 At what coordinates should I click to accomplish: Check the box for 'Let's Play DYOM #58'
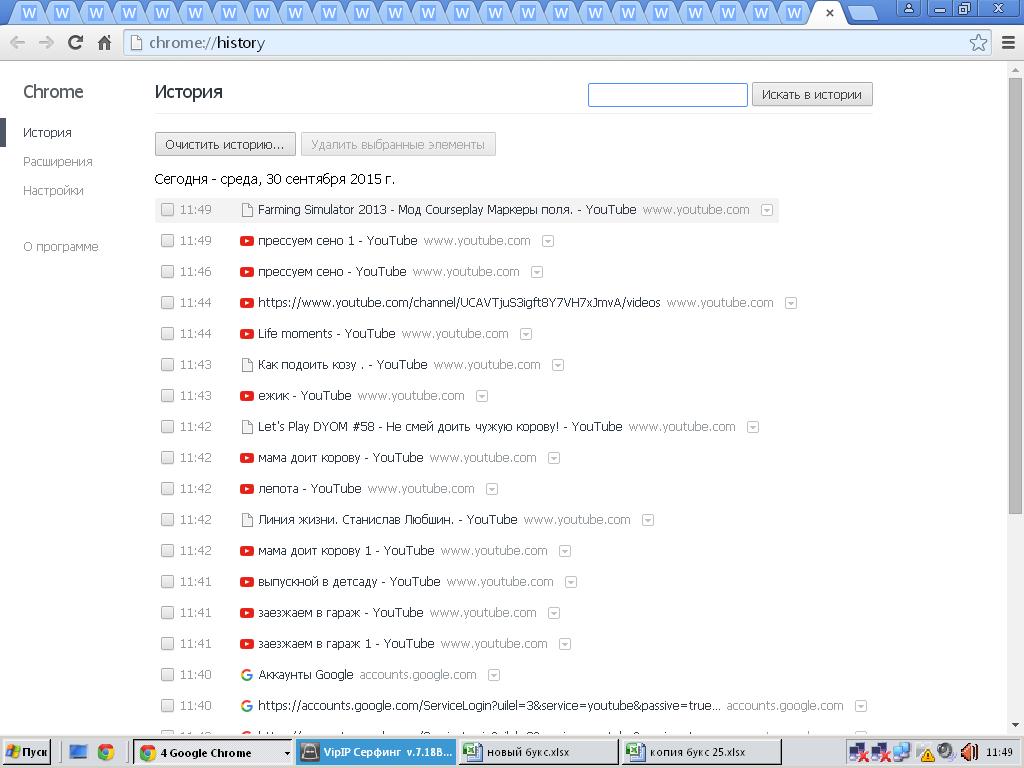pos(168,426)
